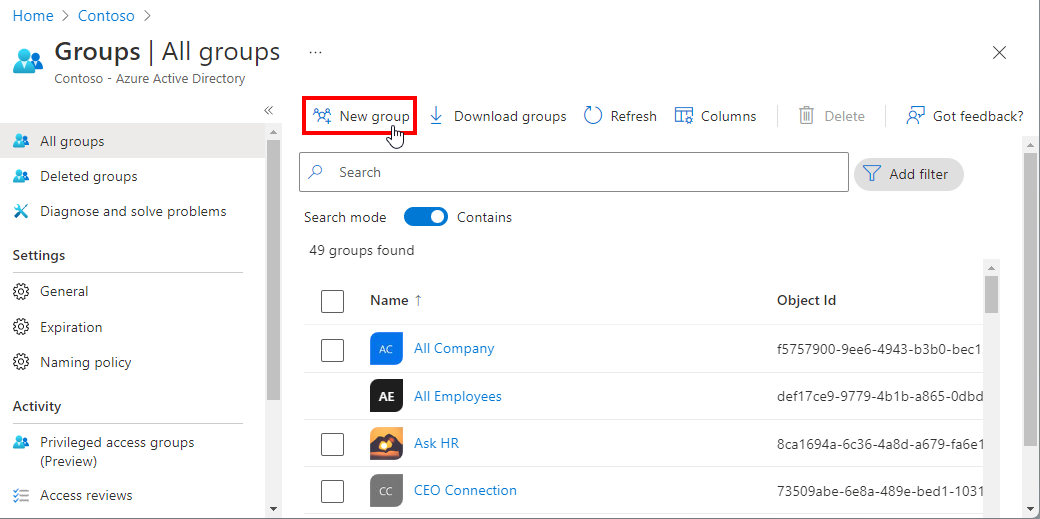Select the All Company checkbox
This screenshot has width=1040, height=519.
[x=332, y=349]
